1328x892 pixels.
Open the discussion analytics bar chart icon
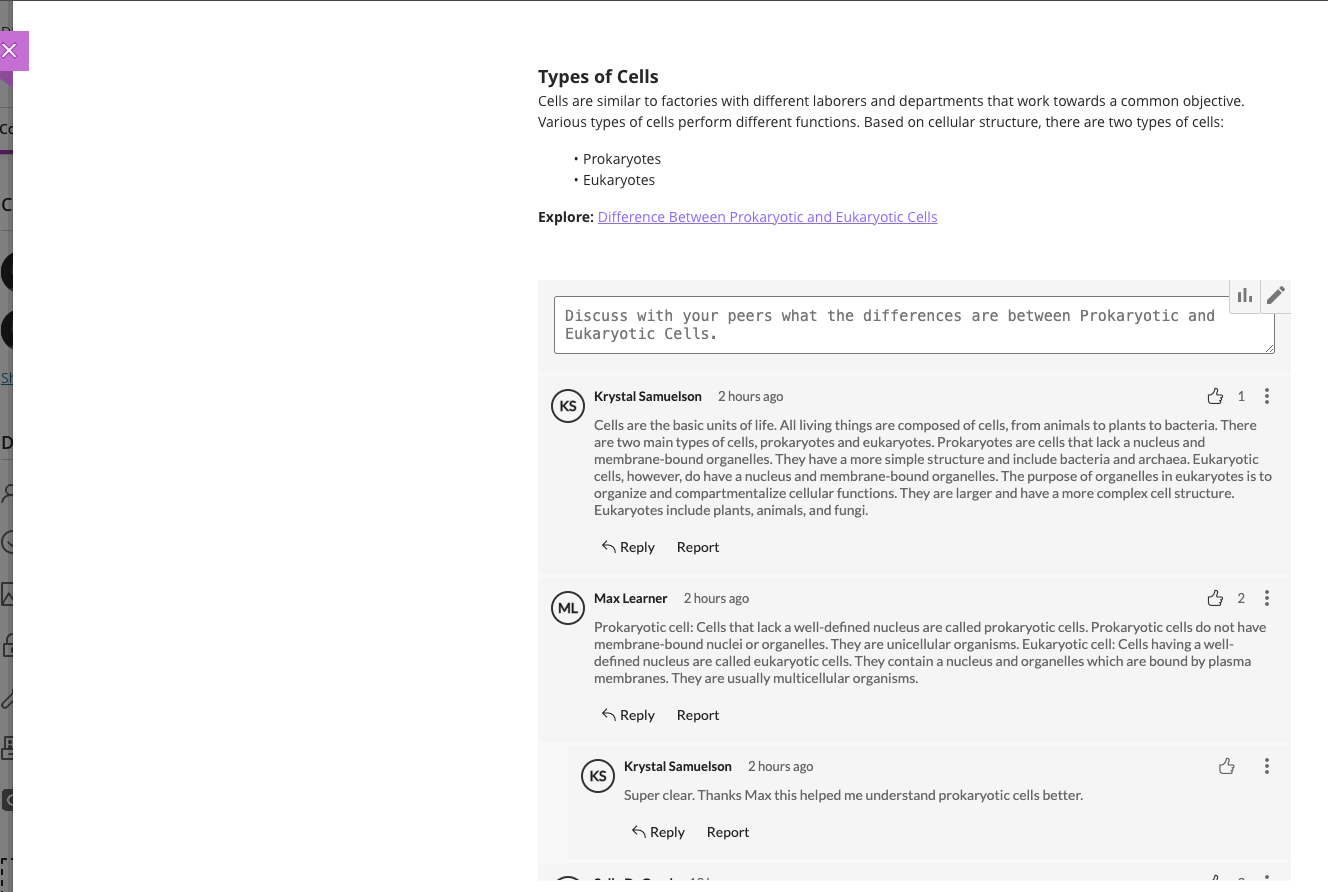click(x=1245, y=296)
